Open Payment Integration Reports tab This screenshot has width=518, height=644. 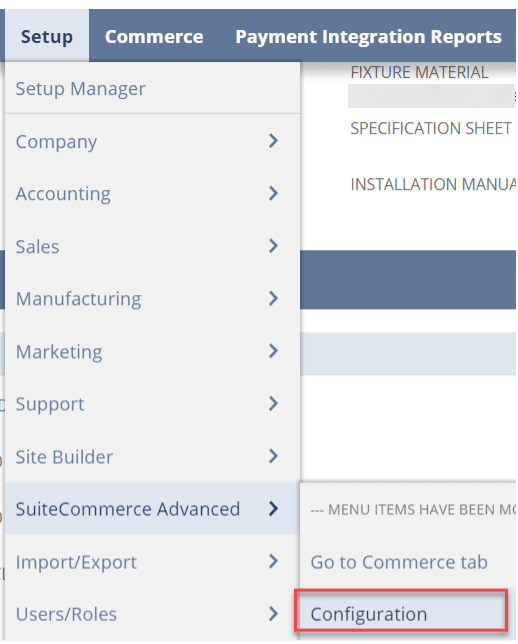[368, 36]
